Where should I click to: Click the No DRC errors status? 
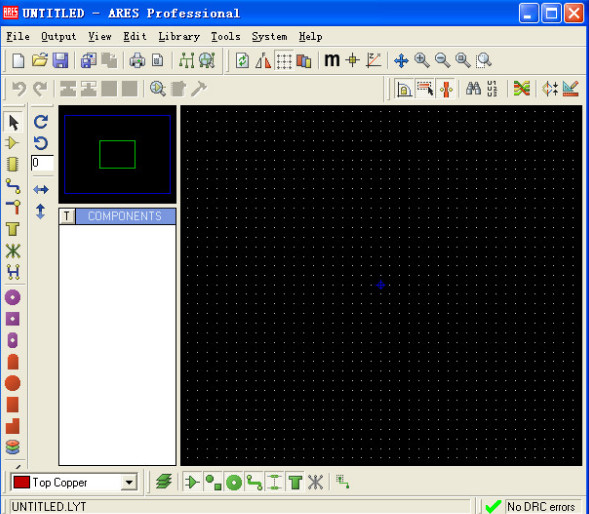click(x=541, y=506)
